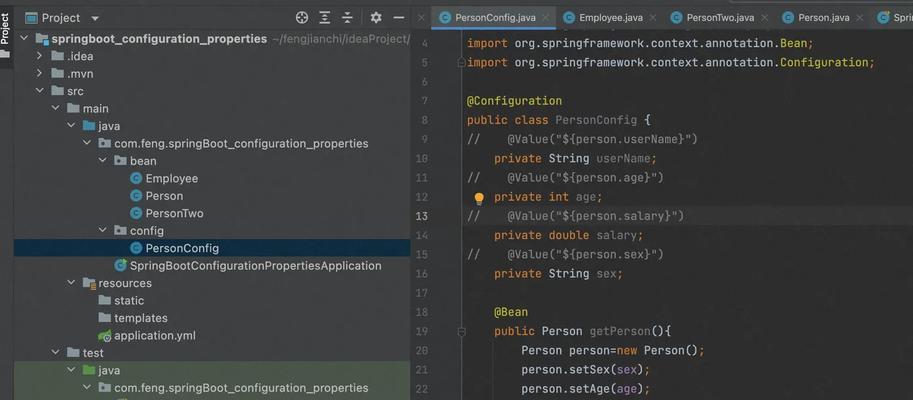Click the resources folder icon
The height and width of the screenshot is (400, 913).
coord(89,284)
